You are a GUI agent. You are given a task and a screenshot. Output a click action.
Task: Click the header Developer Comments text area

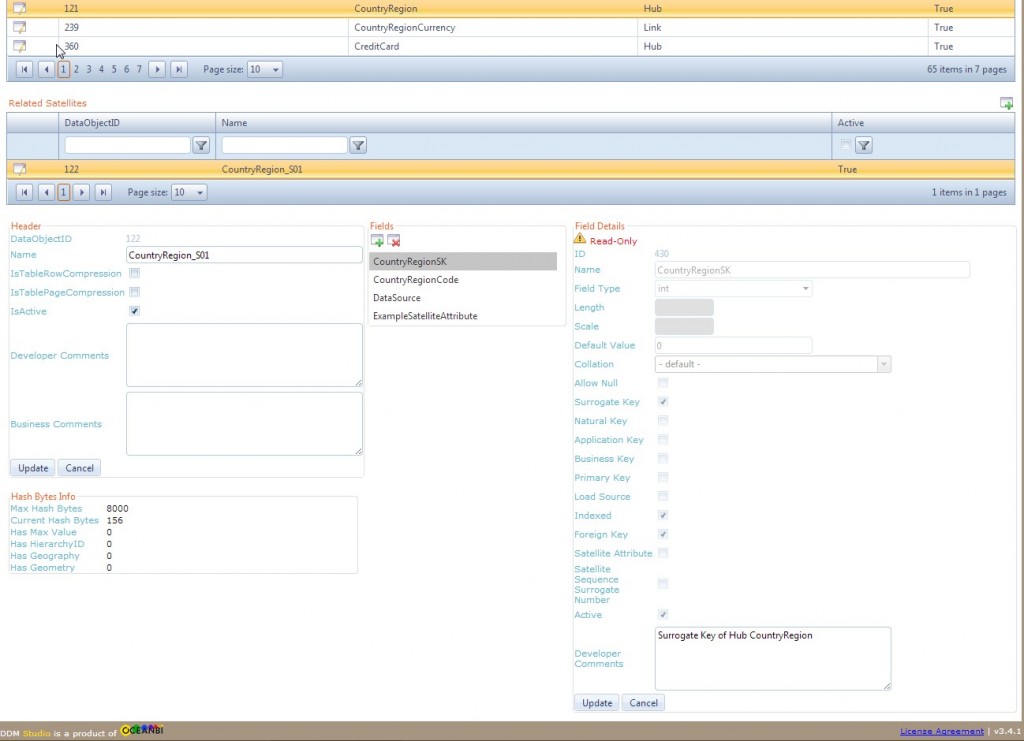tap(244, 355)
